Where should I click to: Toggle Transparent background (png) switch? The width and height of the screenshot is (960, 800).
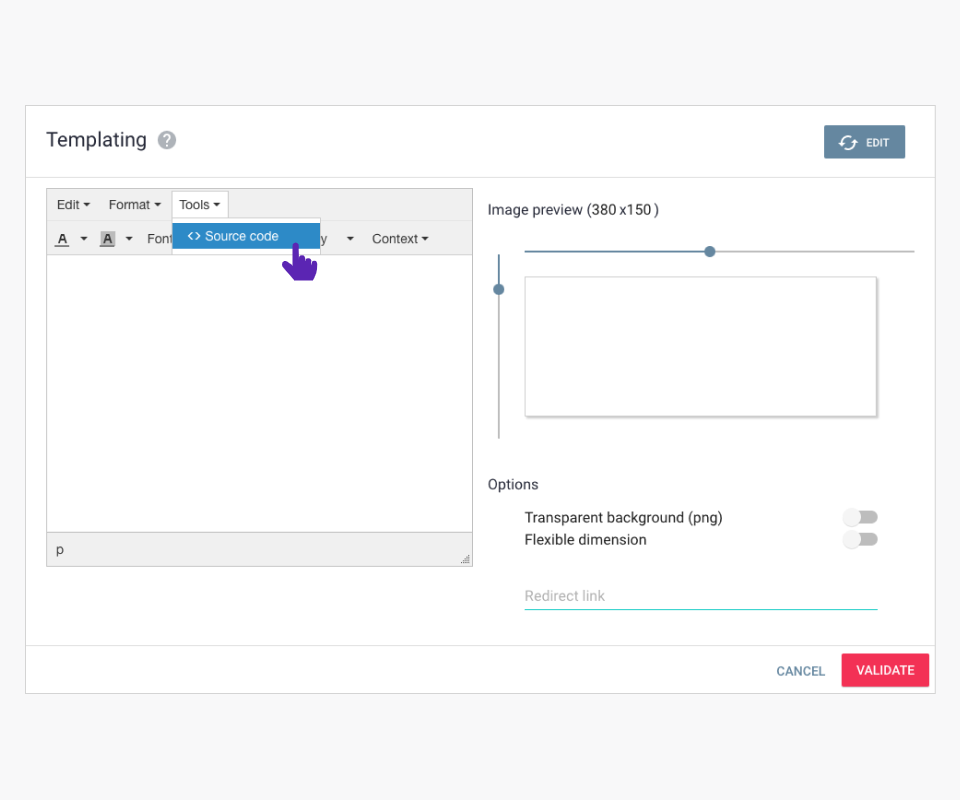[860, 517]
